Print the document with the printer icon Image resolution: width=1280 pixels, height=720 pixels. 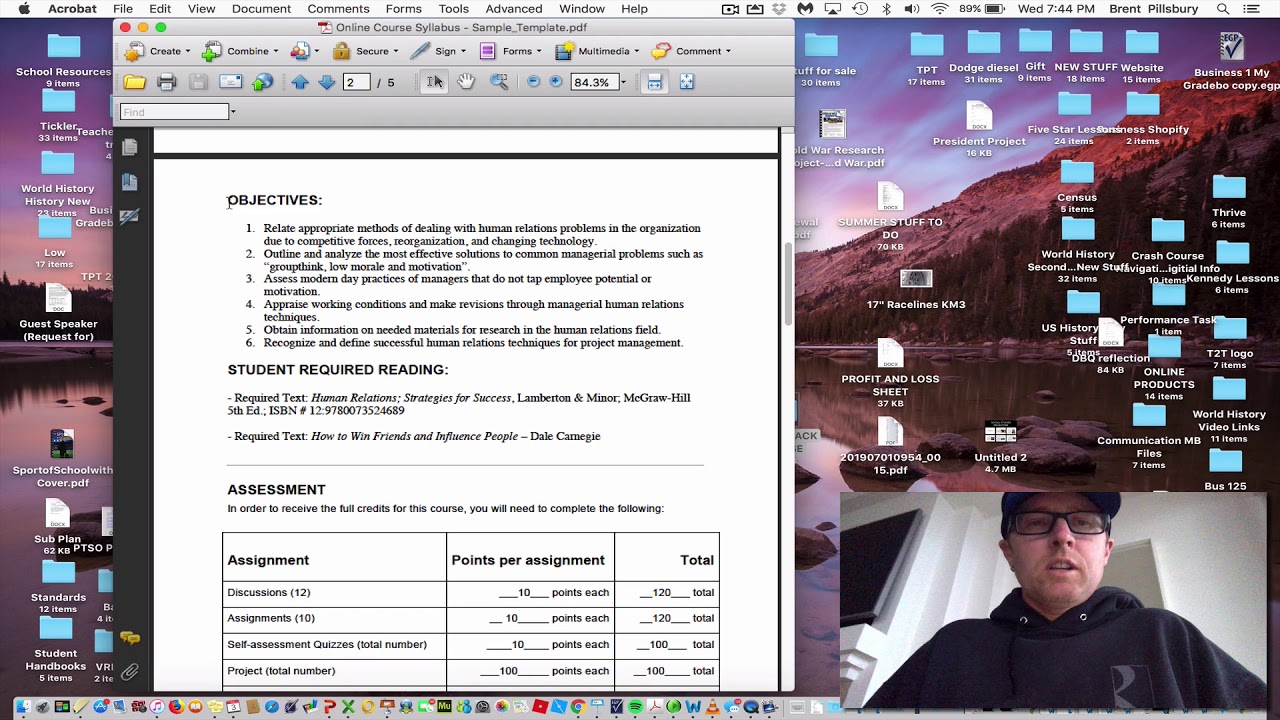coord(167,82)
